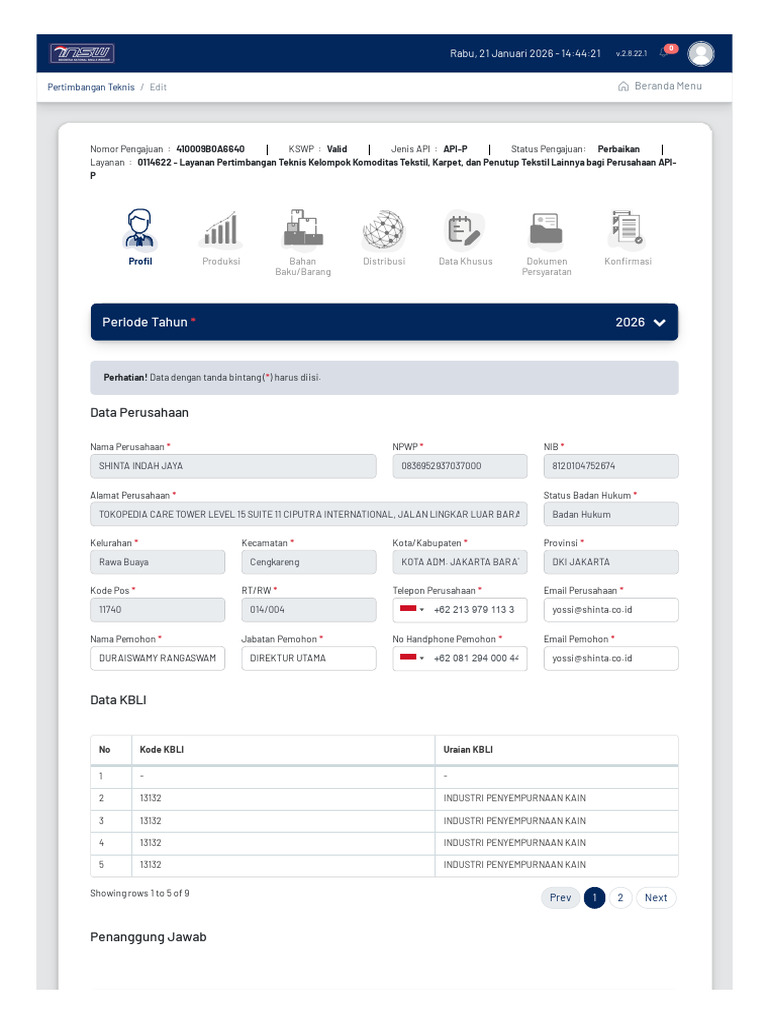Switch to Bahan Baku/Barang step label
The image size is (768, 1024).
pos(303,266)
